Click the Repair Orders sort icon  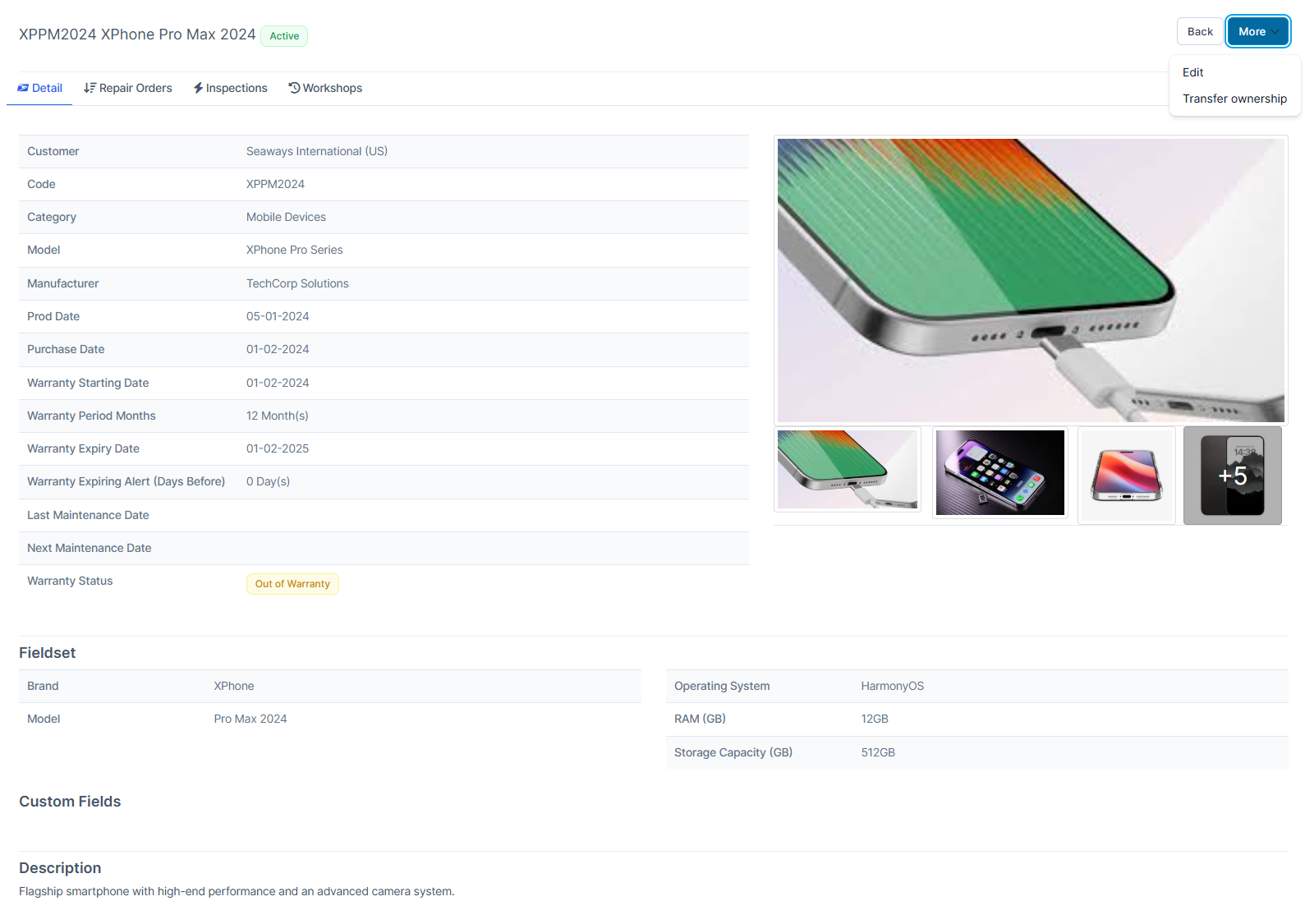coord(90,88)
